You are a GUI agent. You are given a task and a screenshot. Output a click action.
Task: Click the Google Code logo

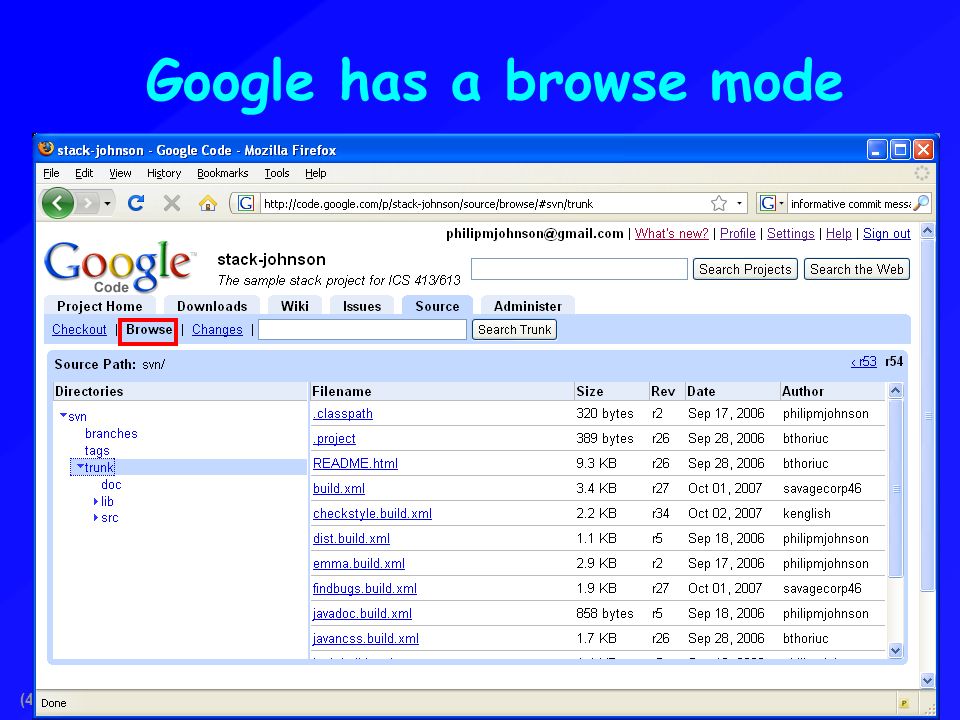coord(119,266)
